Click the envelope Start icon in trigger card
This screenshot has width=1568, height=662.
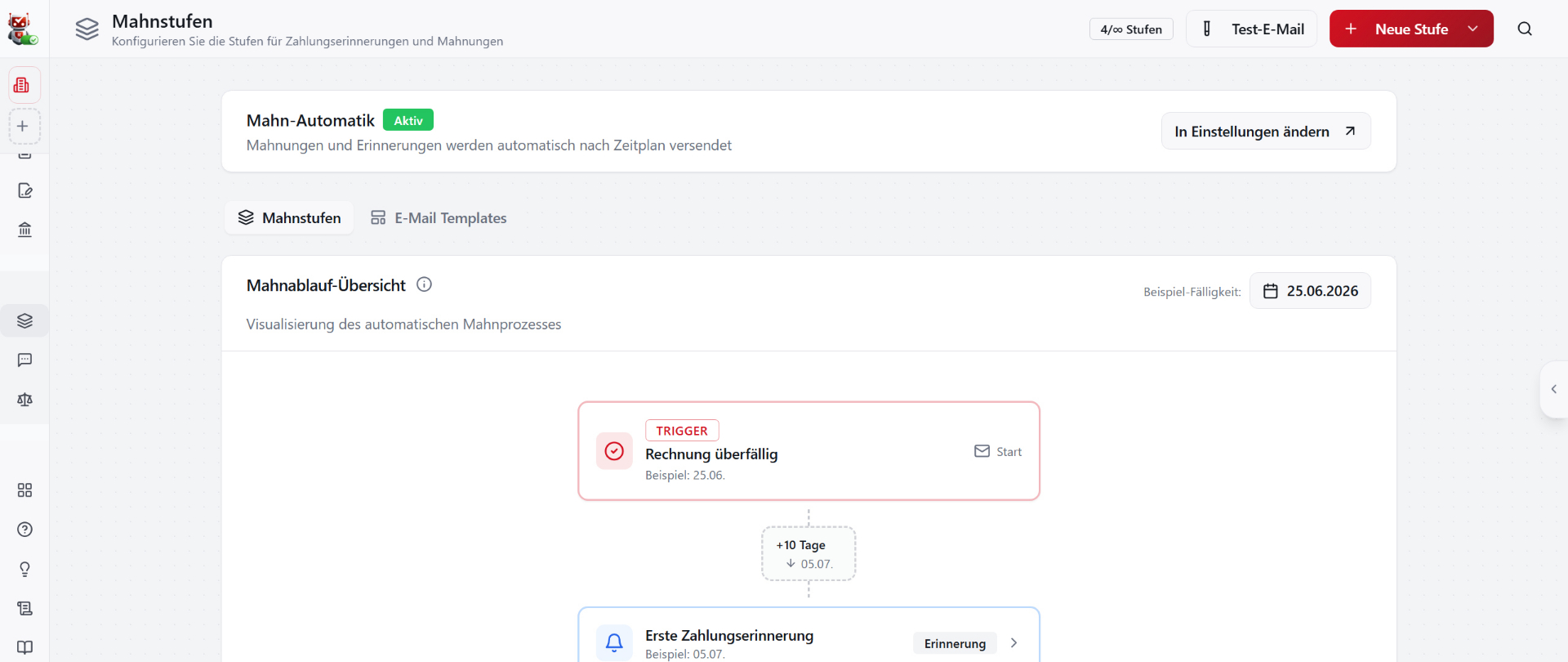(x=982, y=451)
